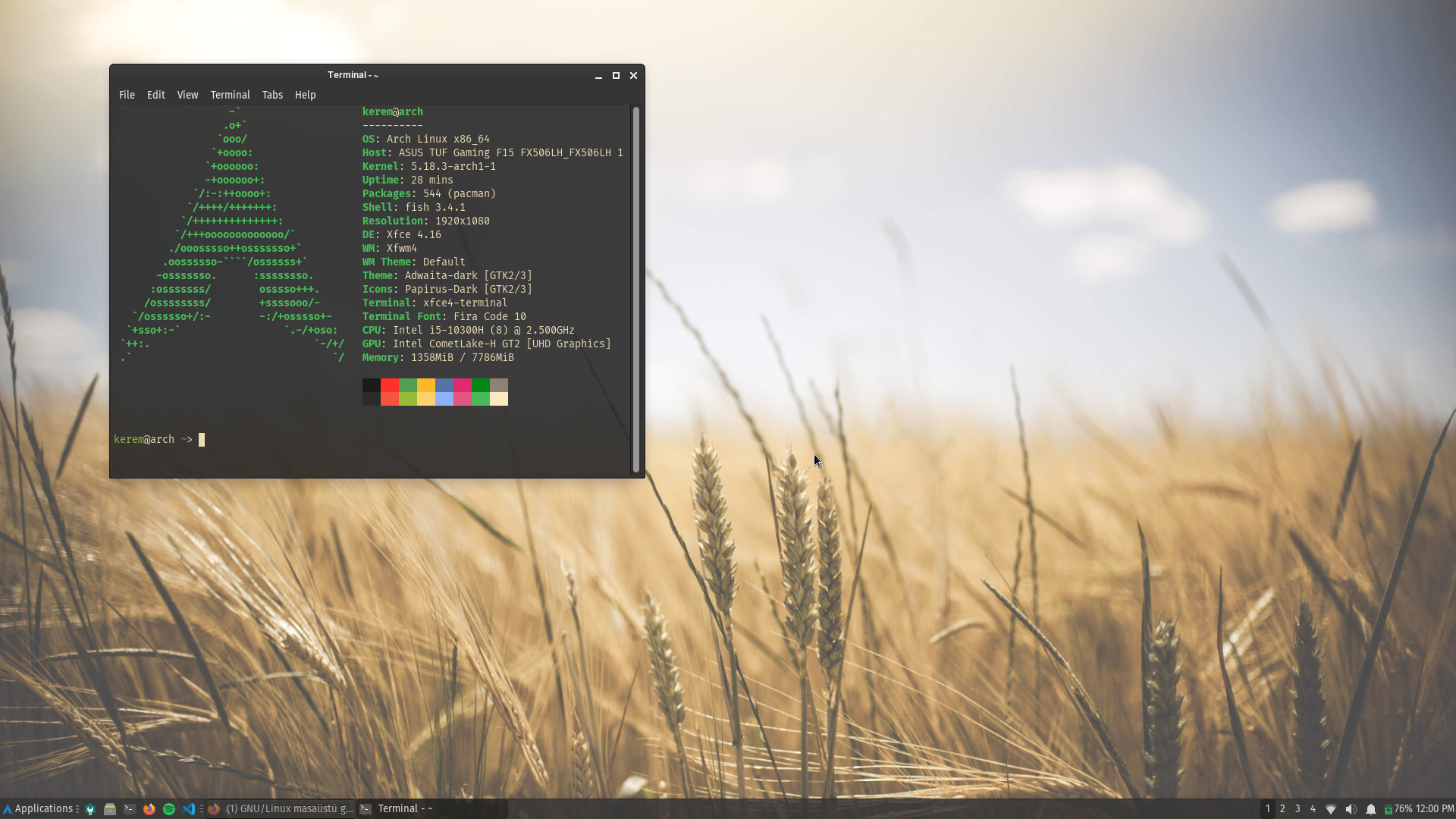Click the battery status indicator showing 76%

coord(1398,809)
